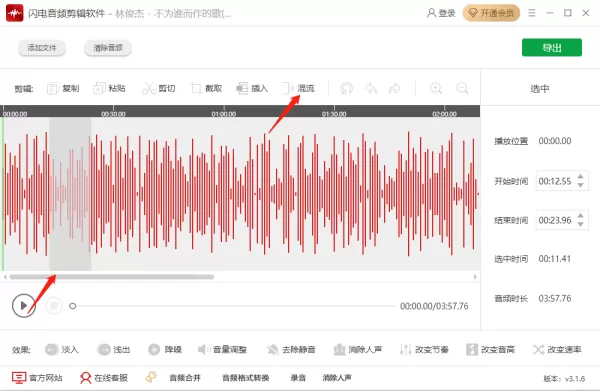Click the gray selected region in waveform
The height and width of the screenshot is (391, 600).
70,194
